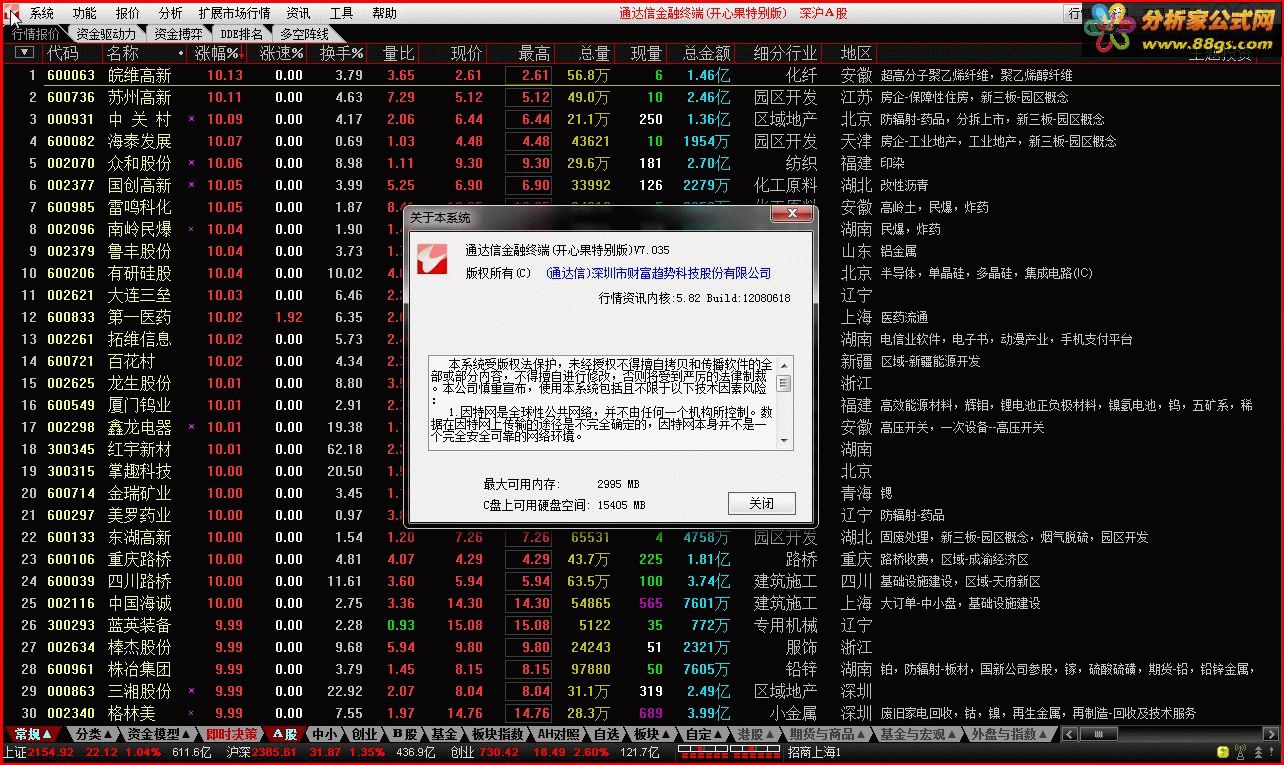Close the 关于本系统 dialog with the X button
The height and width of the screenshot is (765, 1284).
click(x=792, y=215)
